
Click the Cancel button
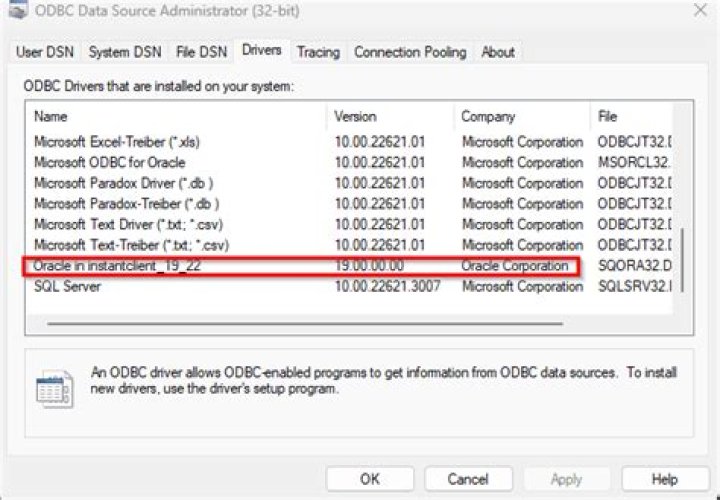pyautogui.click(x=468, y=479)
